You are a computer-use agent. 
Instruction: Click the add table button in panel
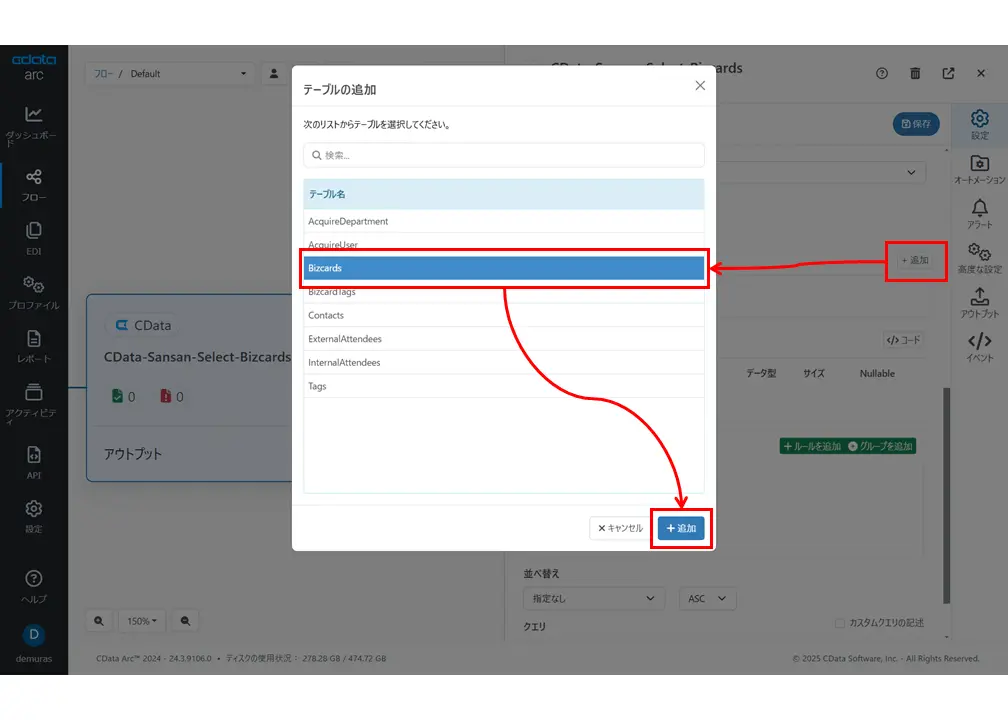(x=915, y=260)
